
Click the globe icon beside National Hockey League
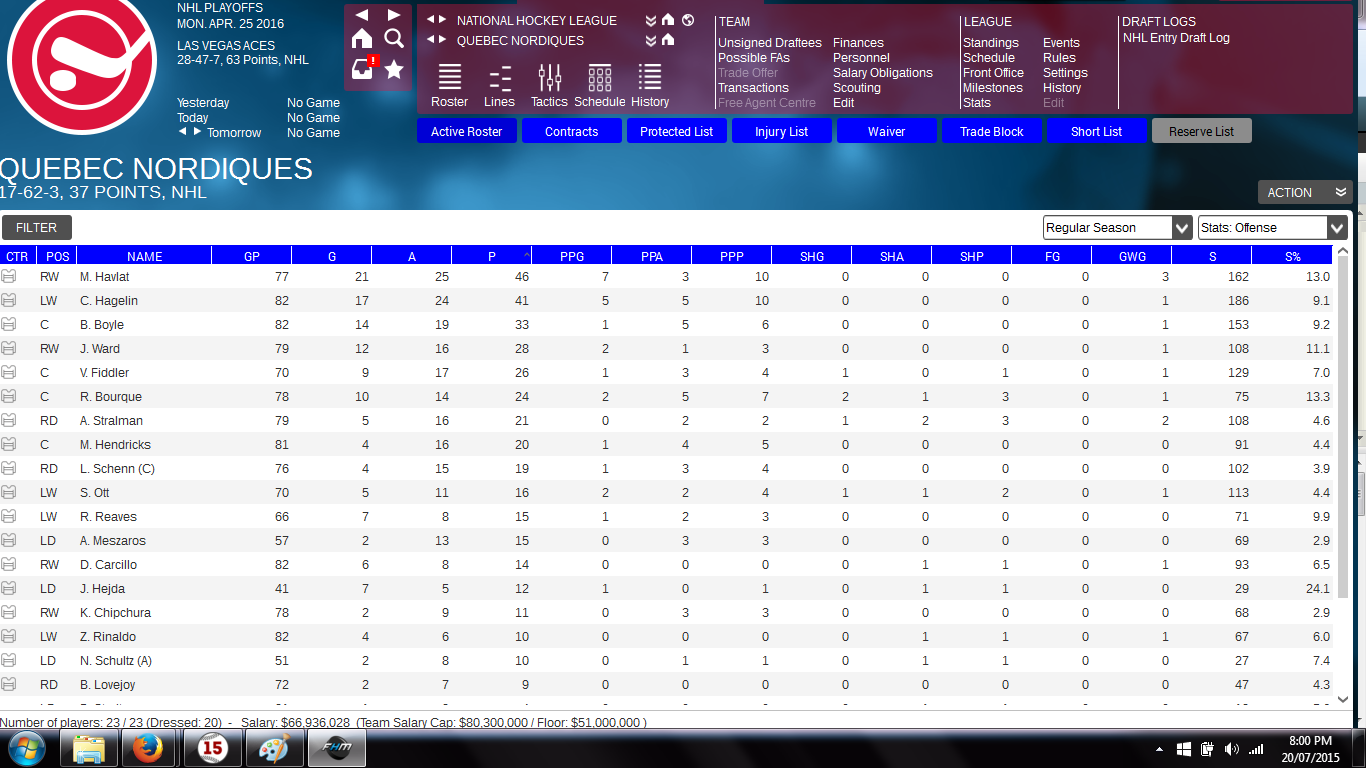pos(688,20)
